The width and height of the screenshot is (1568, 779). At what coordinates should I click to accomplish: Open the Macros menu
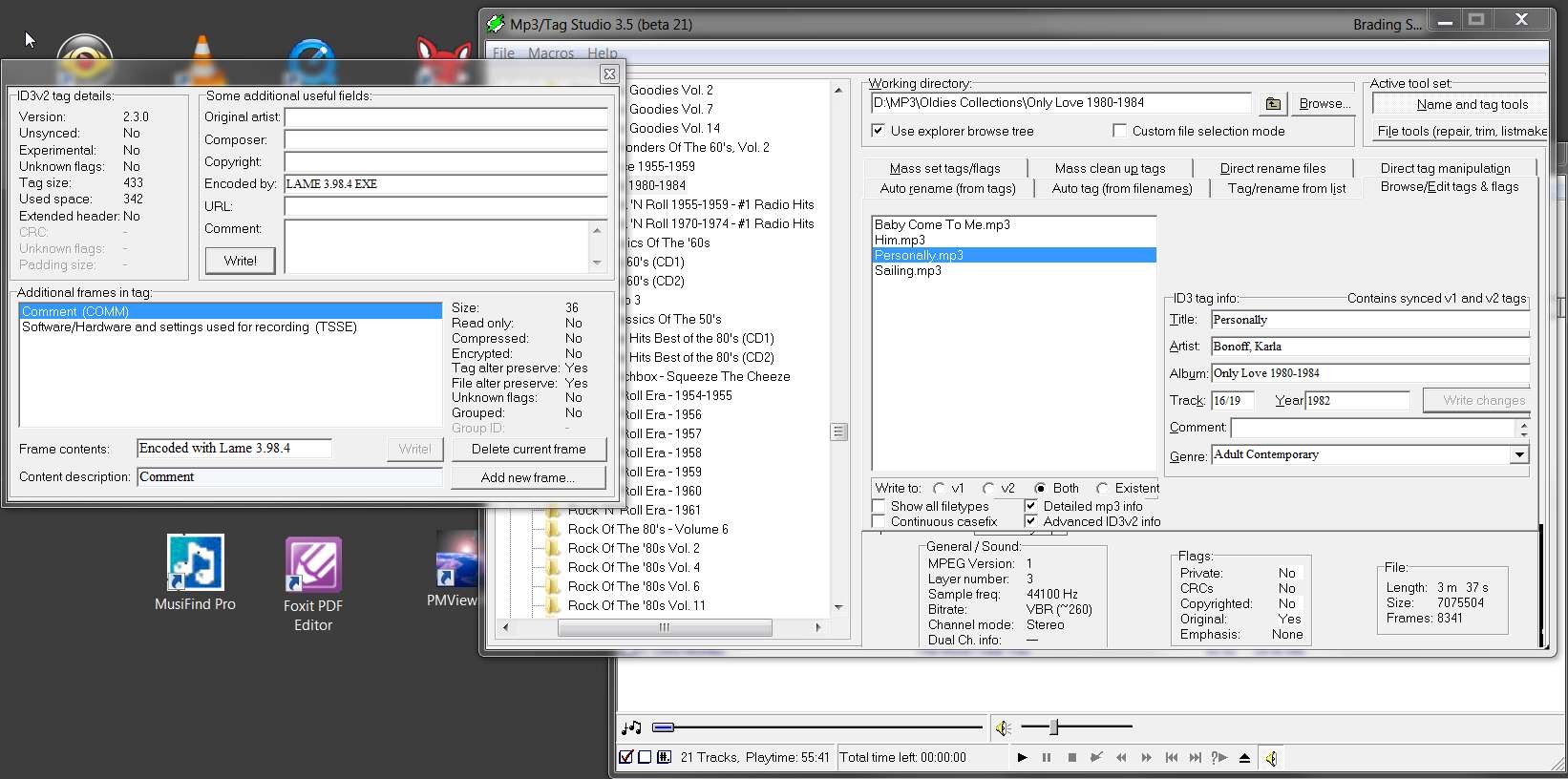[551, 53]
